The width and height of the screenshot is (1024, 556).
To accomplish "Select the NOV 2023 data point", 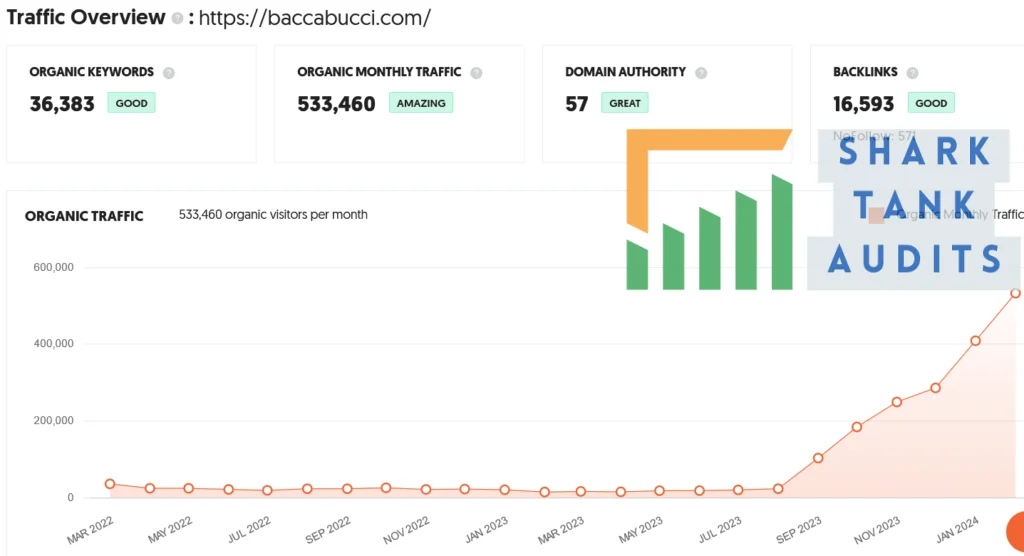I will pos(897,402).
